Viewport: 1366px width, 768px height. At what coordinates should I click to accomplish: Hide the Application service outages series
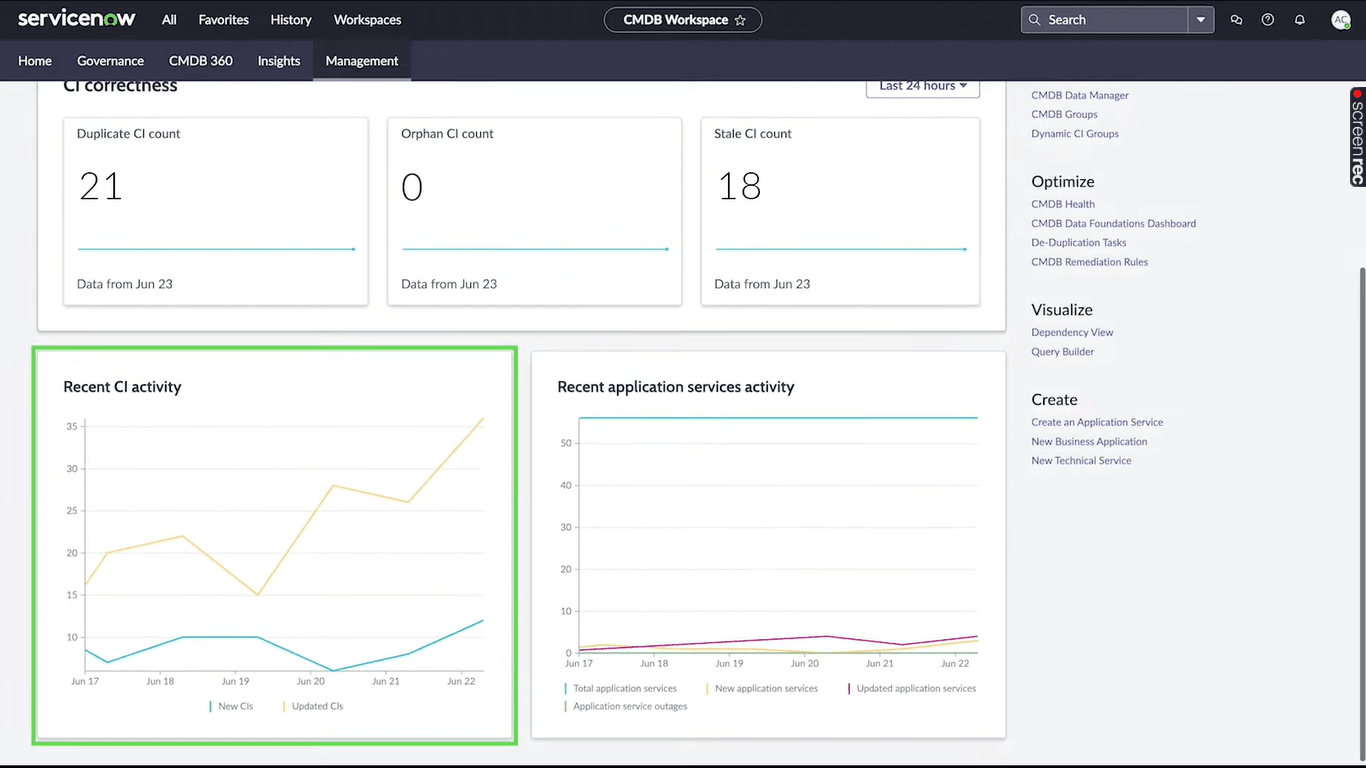tap(628, 706)
